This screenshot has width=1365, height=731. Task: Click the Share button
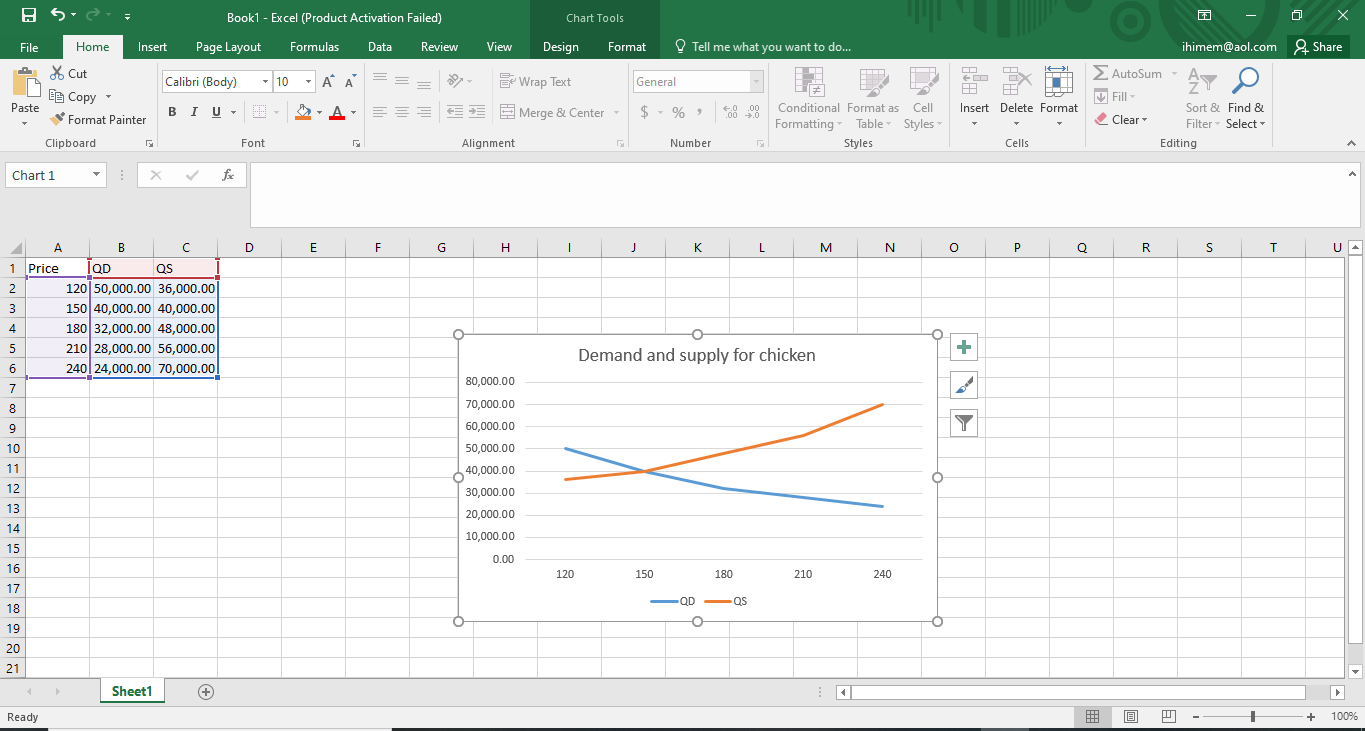point(1316,47)
